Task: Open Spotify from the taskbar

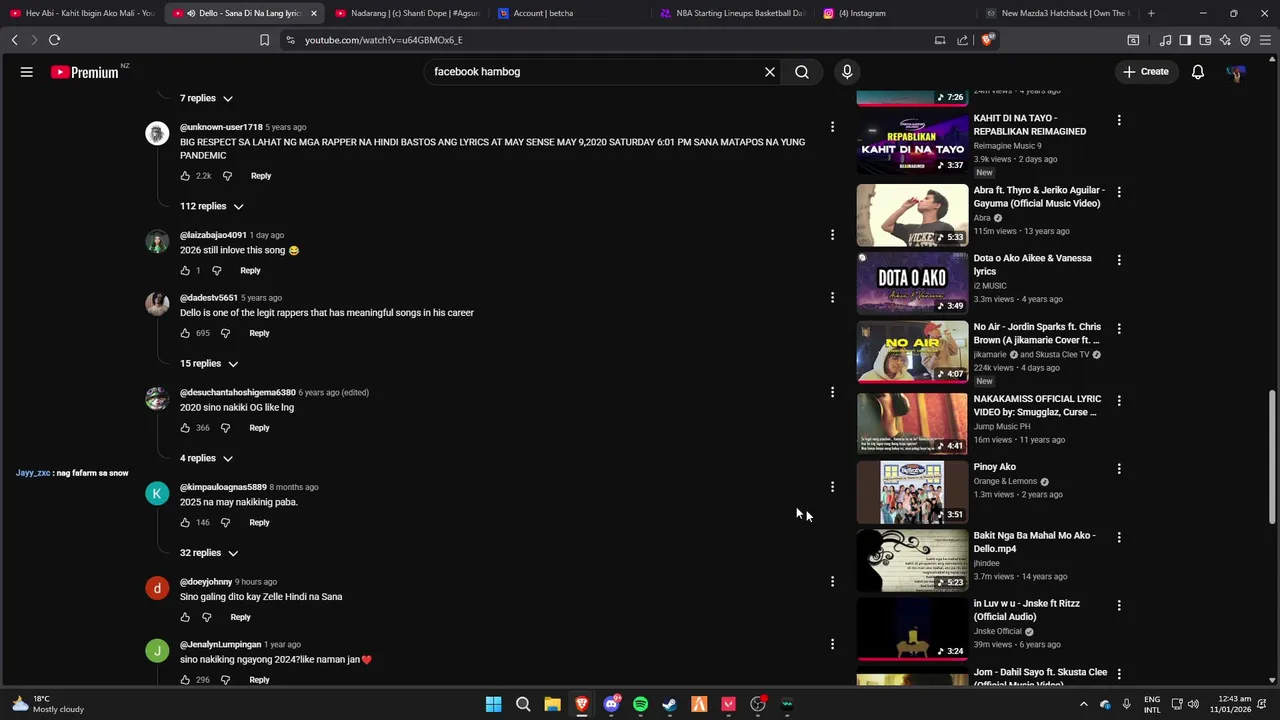Action: (x=640, y=705)
